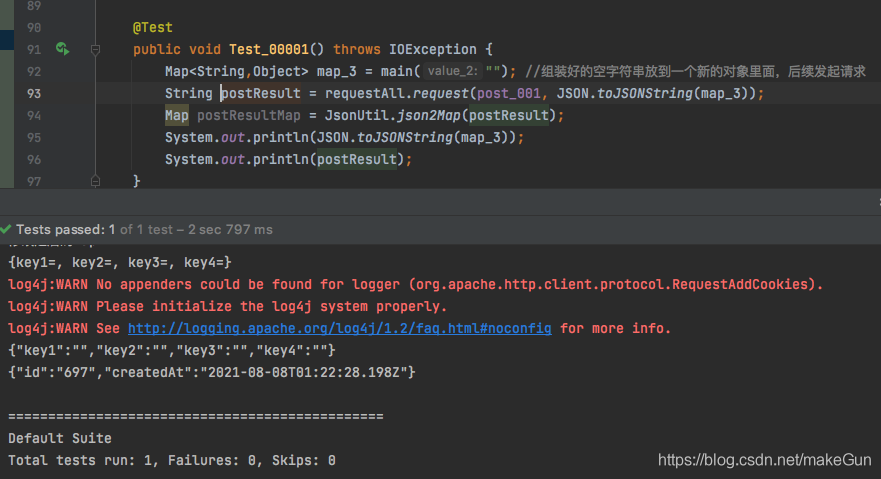Select line number 93 in the gutter
881x479 pixels.
pos(34,93)
